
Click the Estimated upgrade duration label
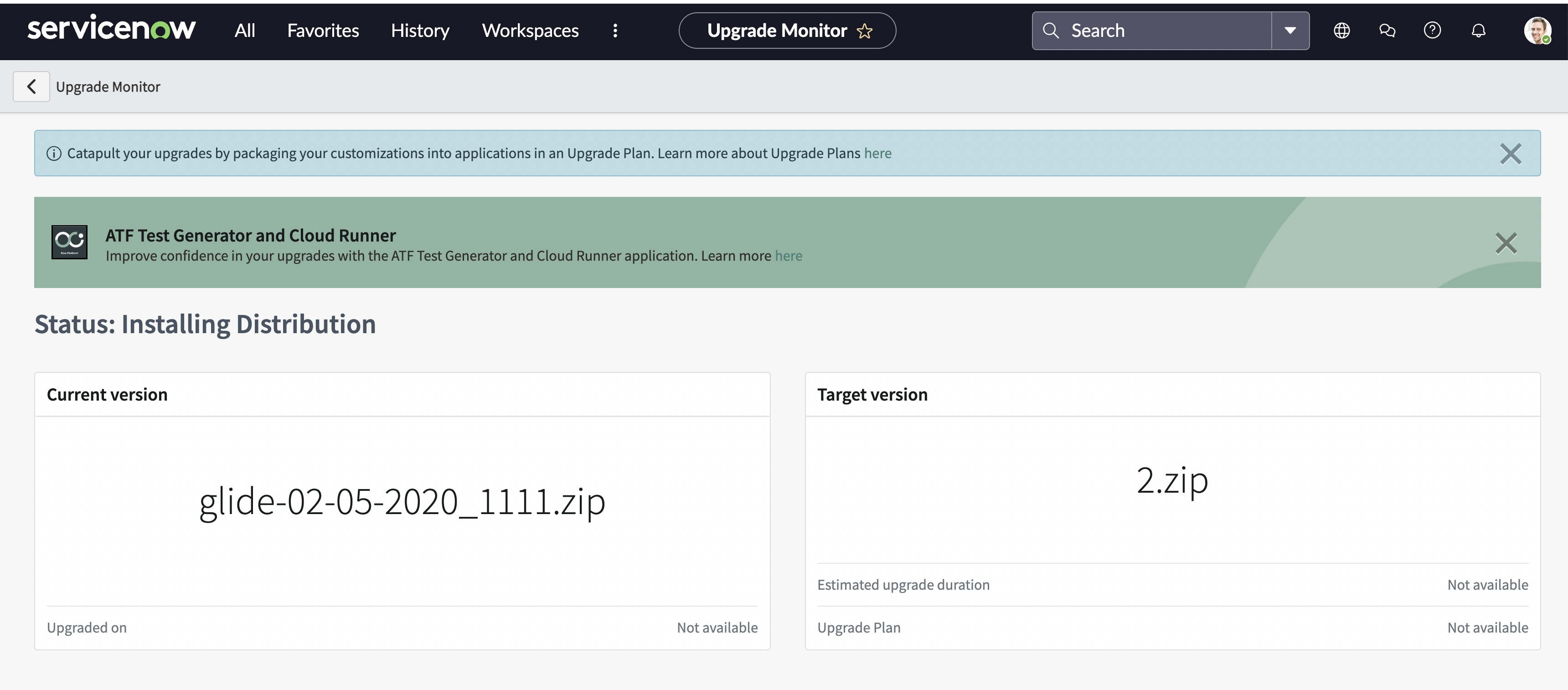click(903, 585)
